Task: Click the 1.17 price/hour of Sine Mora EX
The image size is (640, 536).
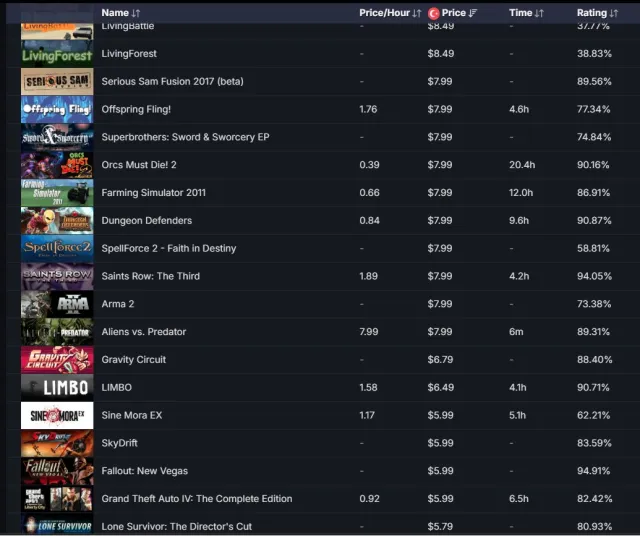Action: pyautogui.click(x=367, y=415)
